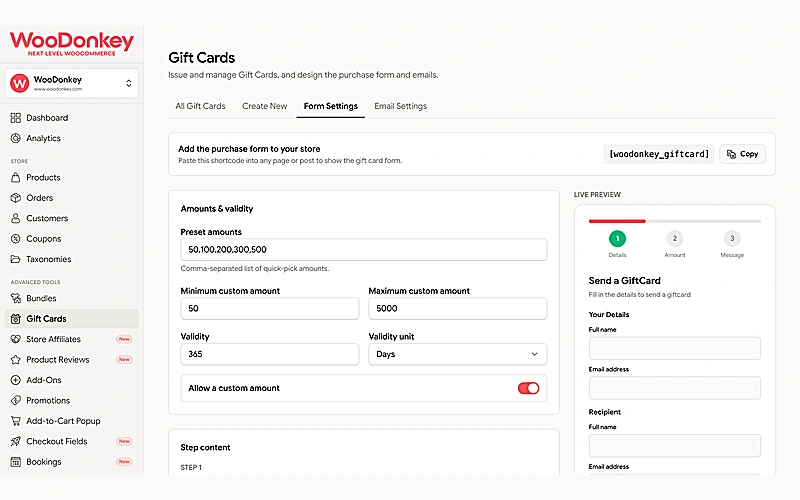Open Orders in the sidebar
The width and height of the screenshot is (800, 500).
coord(71,198)
